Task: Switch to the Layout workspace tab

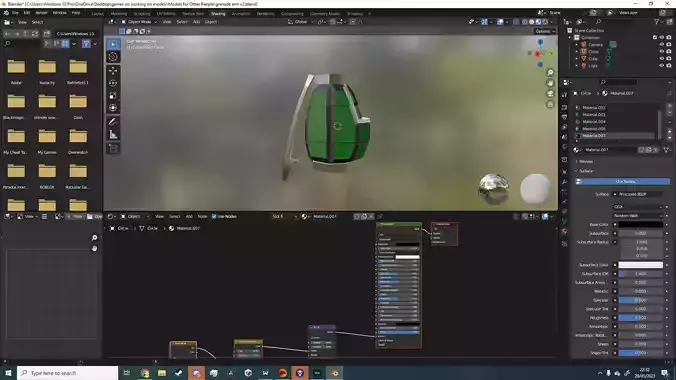Action: click(x=98, y=14)
